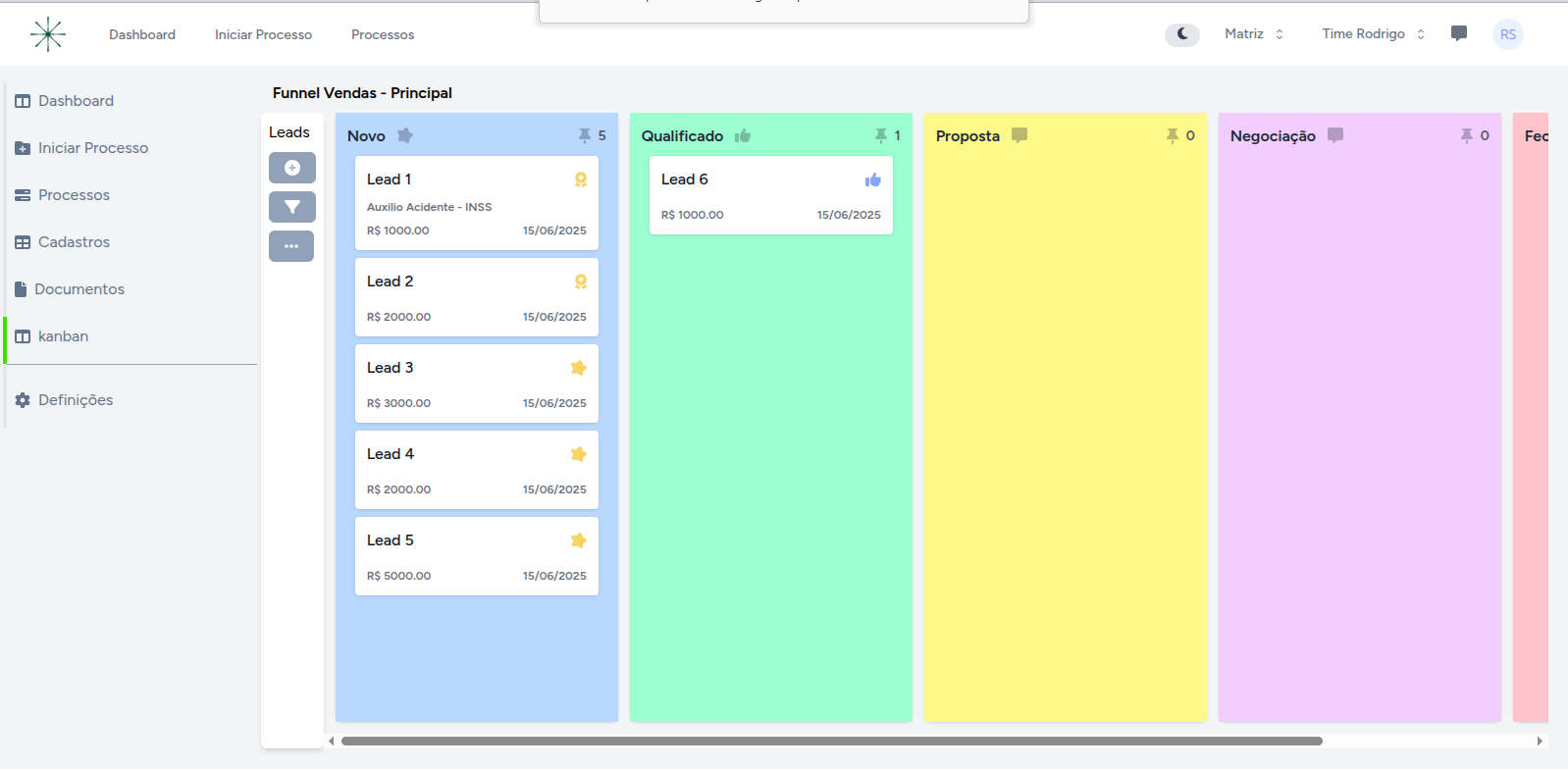This screenshot has height=770, width=1568.
Task: Open the more options ellipsis button
Action: 291,246
